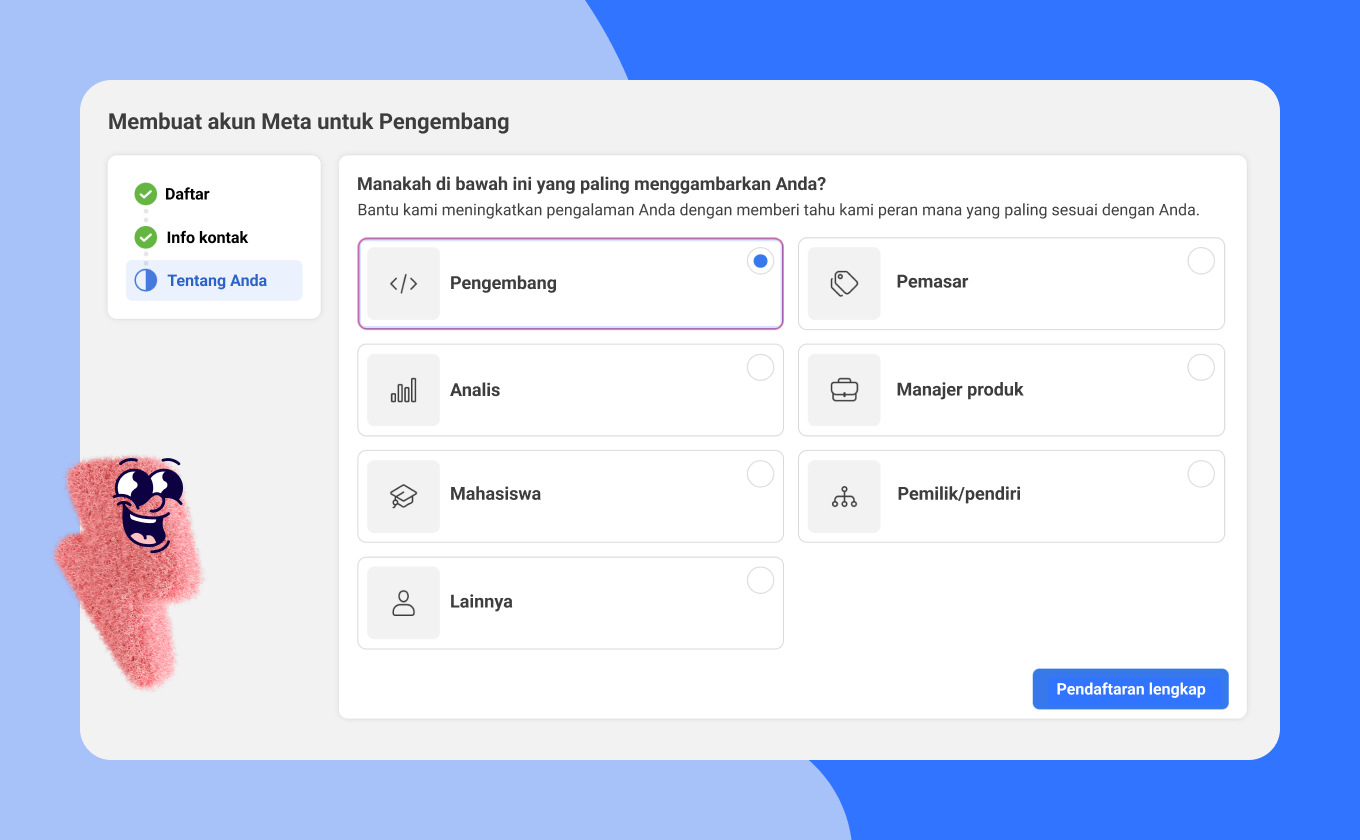This screenshot has height=840, width=1360.
Task: Click the Mahasiswa label text
Action: tap(495, 493)
